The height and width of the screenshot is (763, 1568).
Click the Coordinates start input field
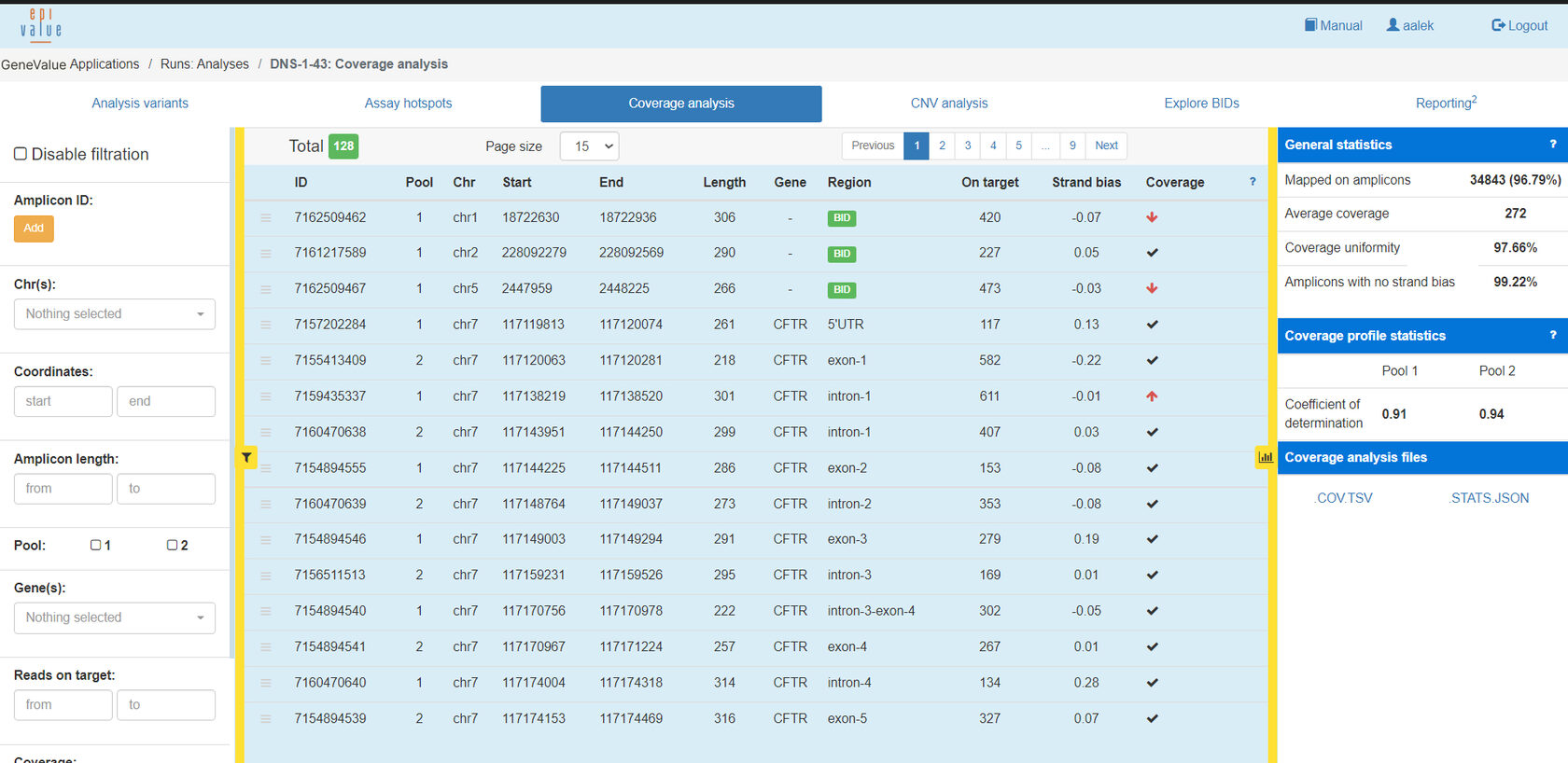click(63, 401)
